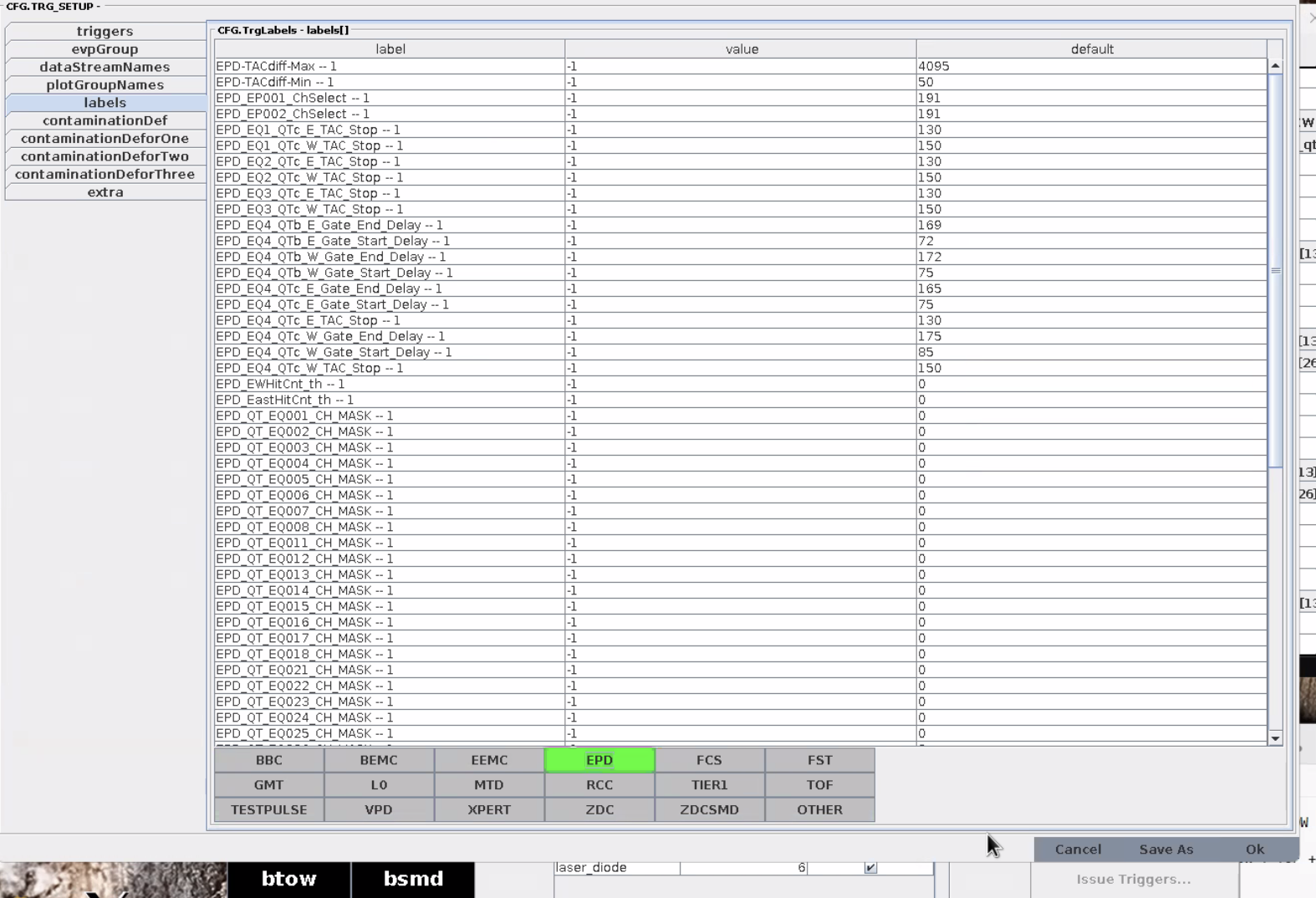Image resolution: width=1316 pixels, height=898 pixels.
Task: Toggle the green EPD filter button
Action: [599, 760]
